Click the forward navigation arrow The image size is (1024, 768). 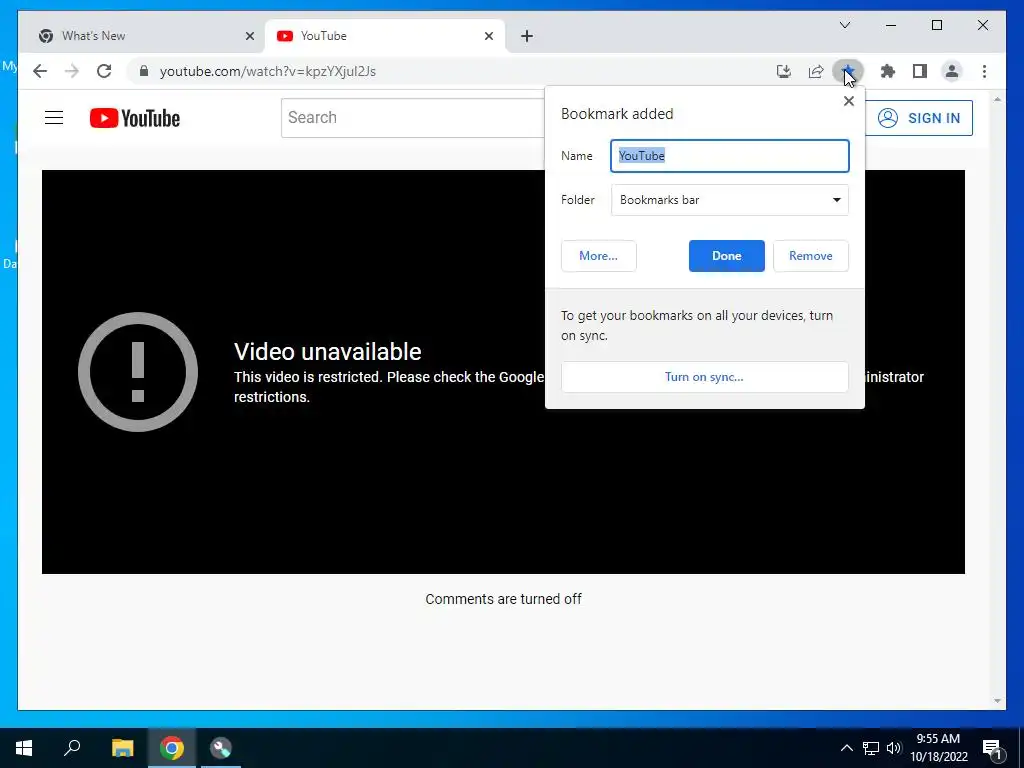point(72,71)
